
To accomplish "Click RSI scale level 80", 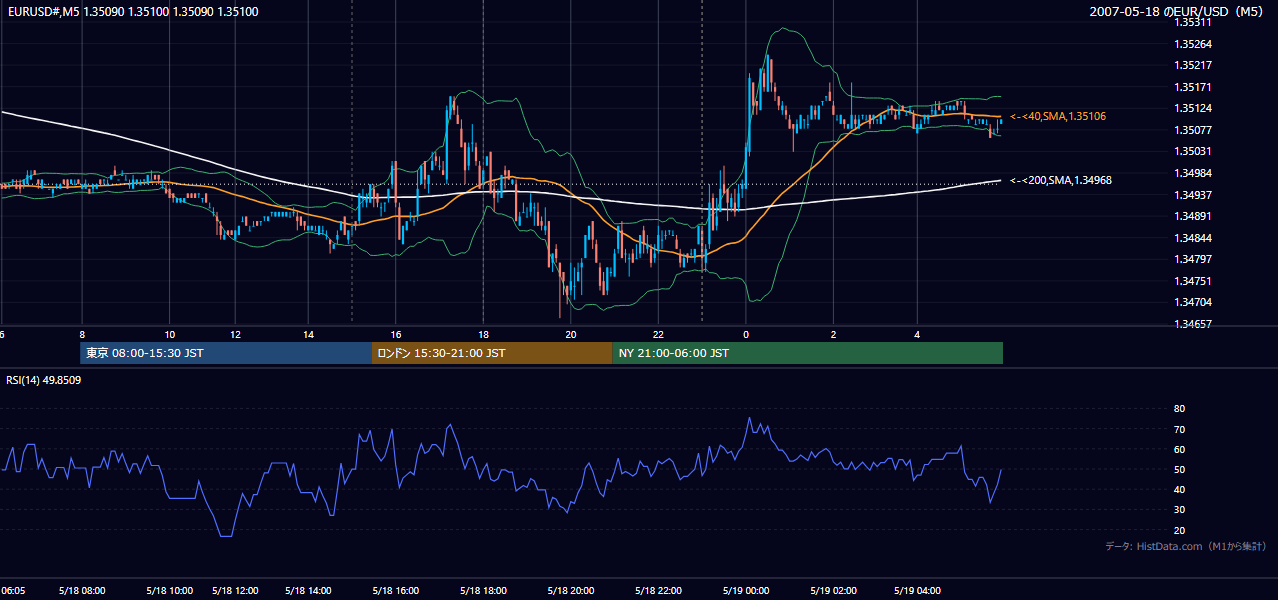I will (1179, 409).
